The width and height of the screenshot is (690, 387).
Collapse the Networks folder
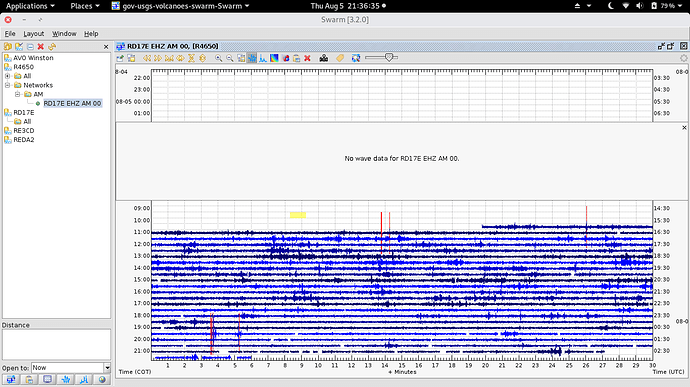pos(7,85)
